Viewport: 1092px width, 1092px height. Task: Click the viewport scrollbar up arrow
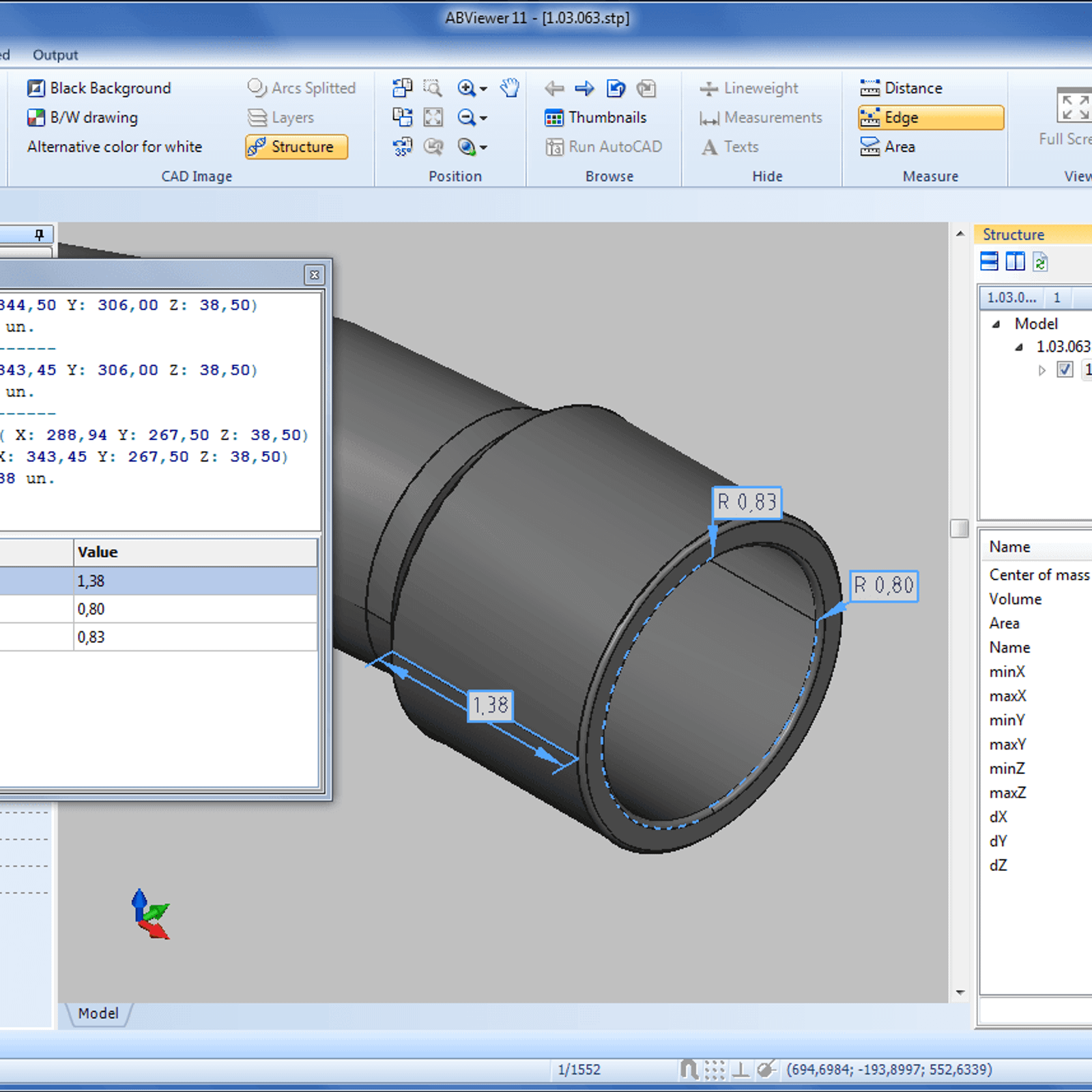click(x=960, y=234)
